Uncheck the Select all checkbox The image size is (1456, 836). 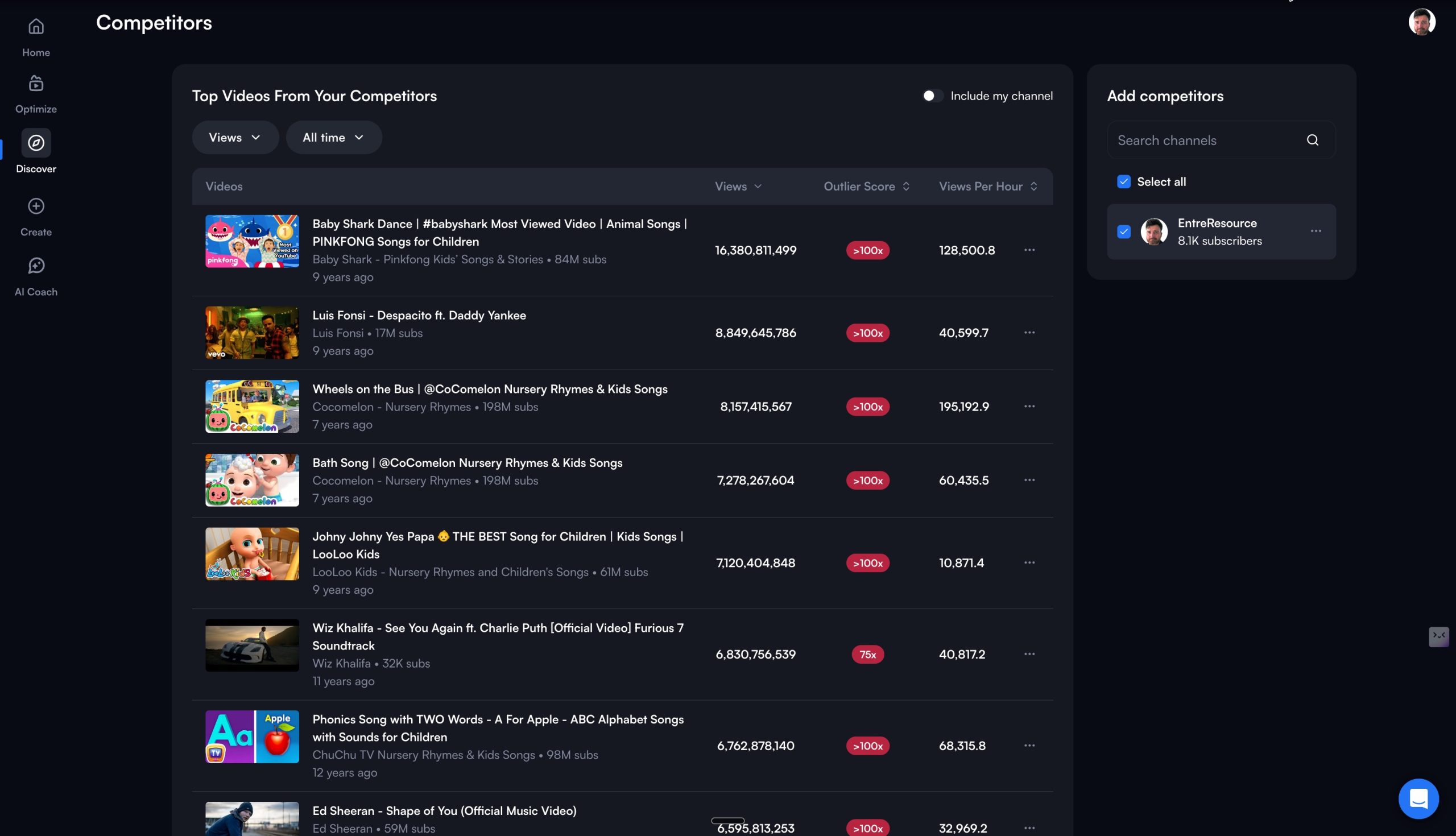coord(1124,181)
